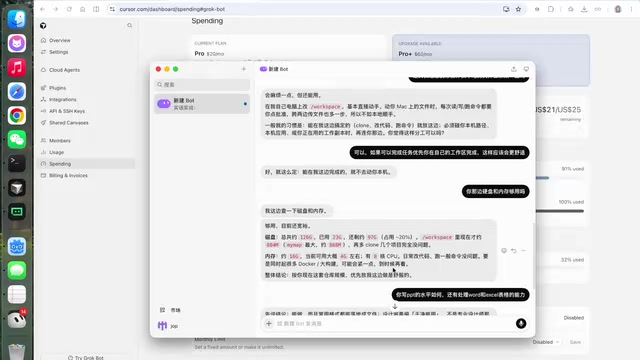640x360 pixels.
Task: Open the 市场 marketplace in chat sidebar
Action: click(171, 310)
